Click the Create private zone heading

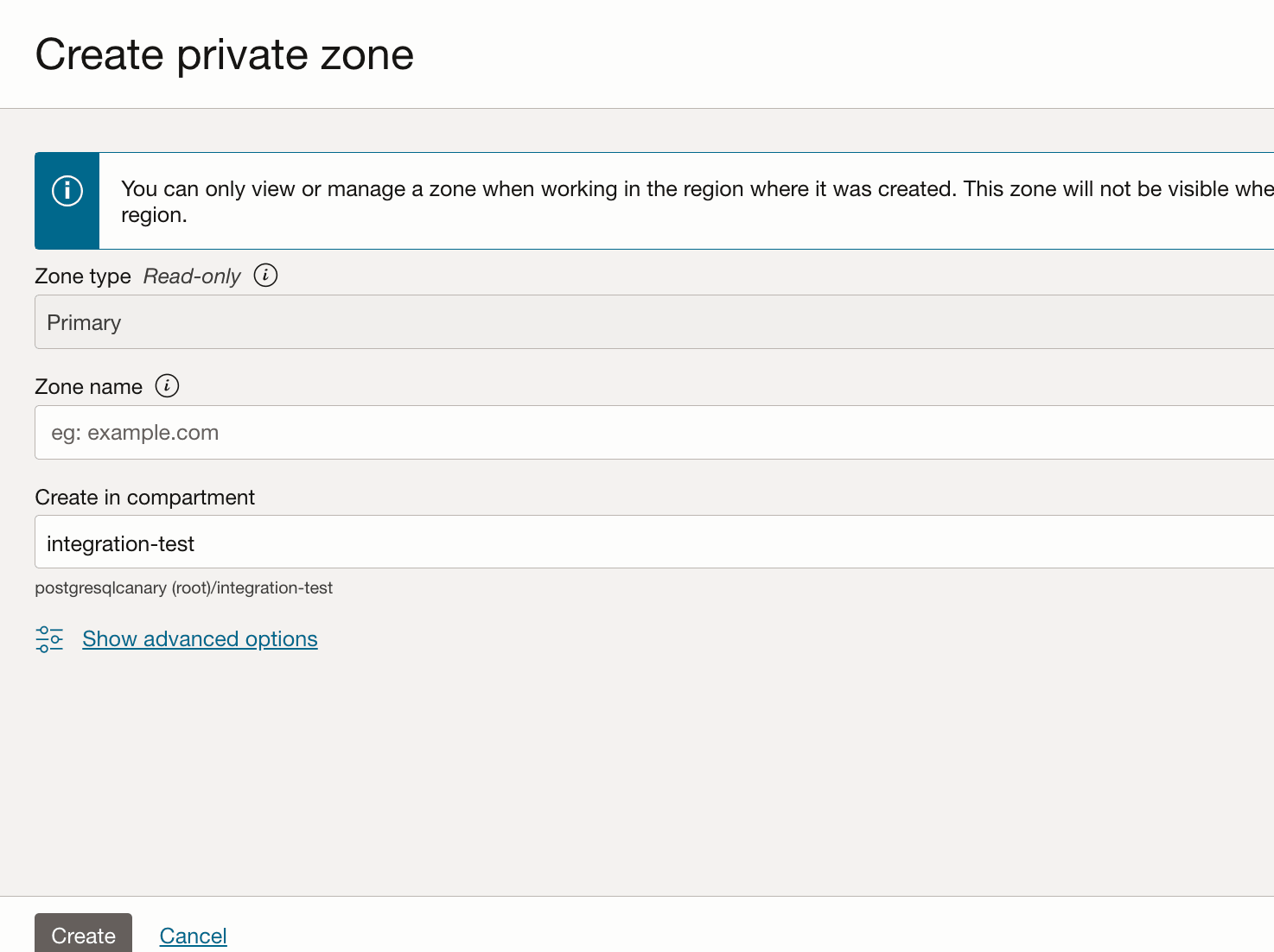tap(225, 54)
